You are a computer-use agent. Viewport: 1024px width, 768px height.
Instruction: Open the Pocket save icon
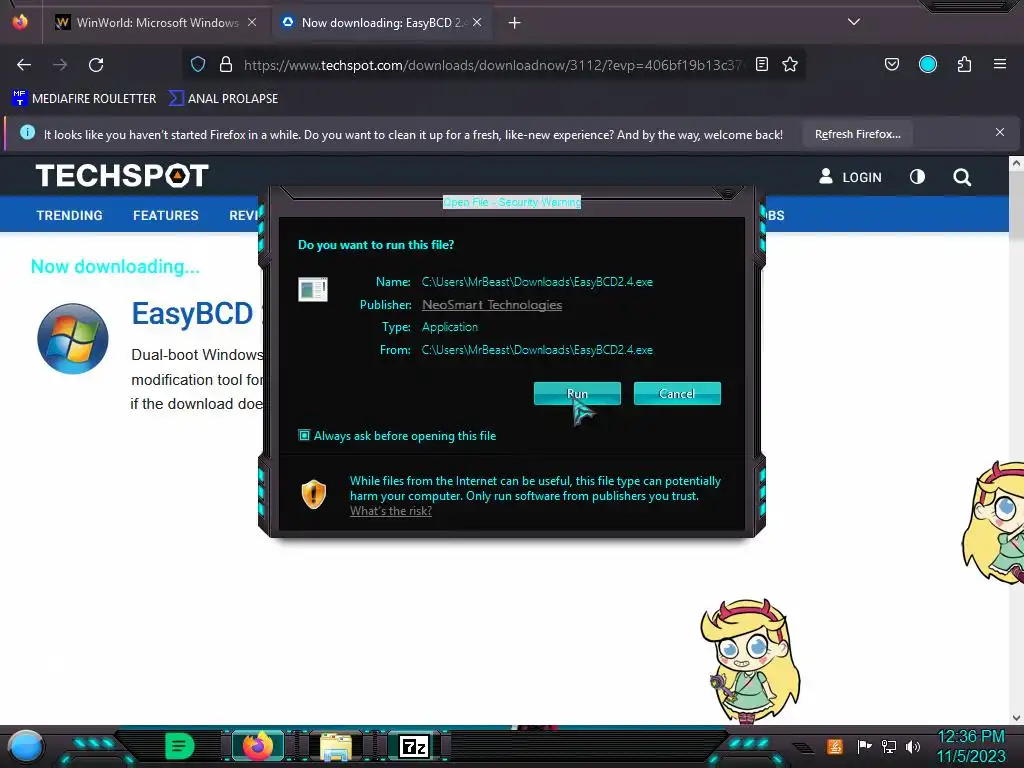click(891, 64)
